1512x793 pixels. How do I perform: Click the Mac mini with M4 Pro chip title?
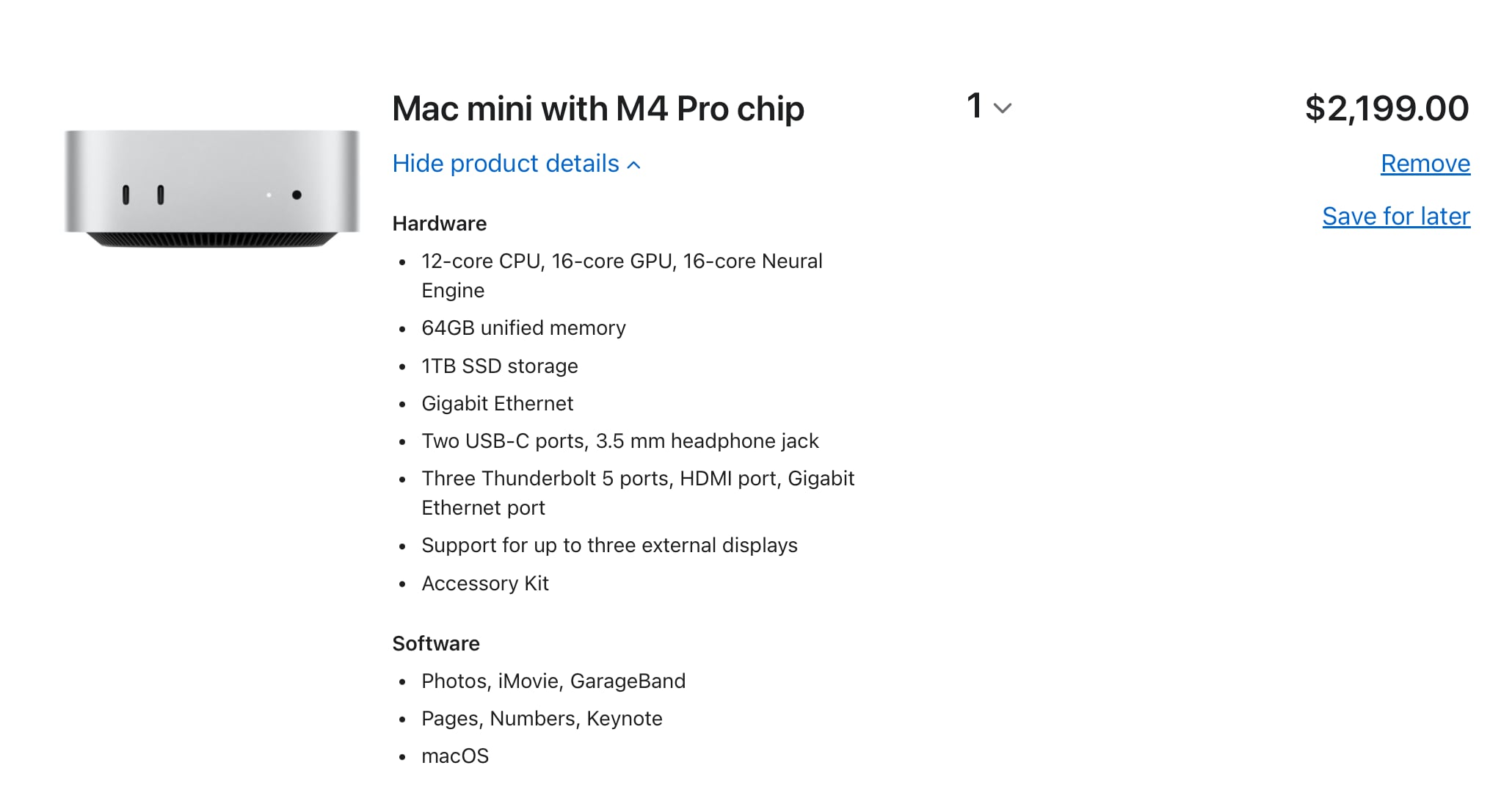click(597, 109)
